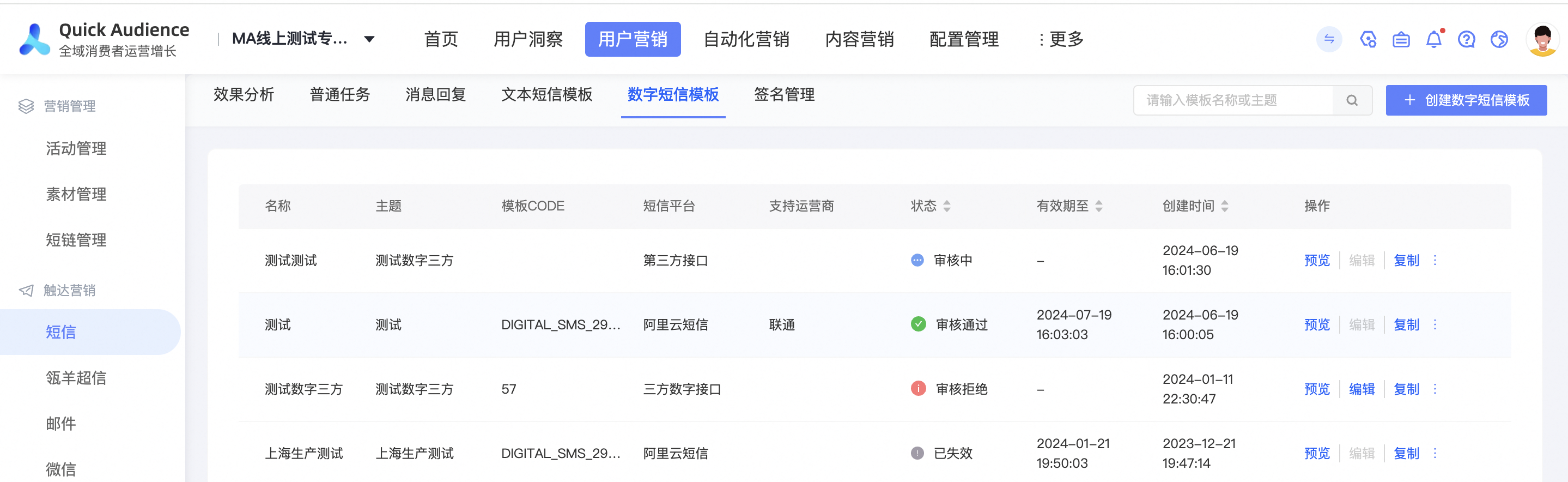Click the 创建数字短信模板 button
Screen dimensions: 1568x482
tap(1466, 100)
